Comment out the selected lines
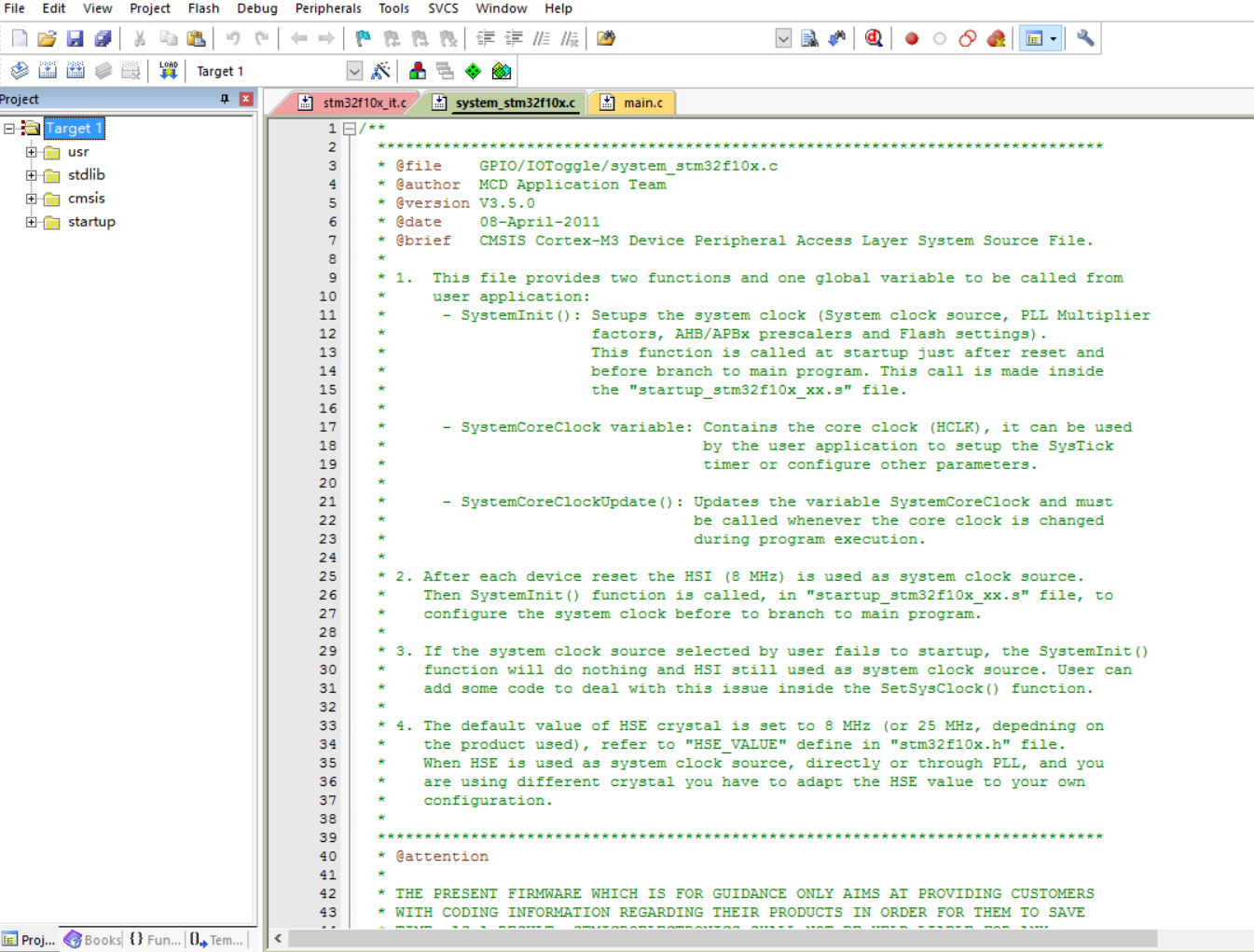The width and height of the screenshot is (1254, 952). click(x=542, y=38)
